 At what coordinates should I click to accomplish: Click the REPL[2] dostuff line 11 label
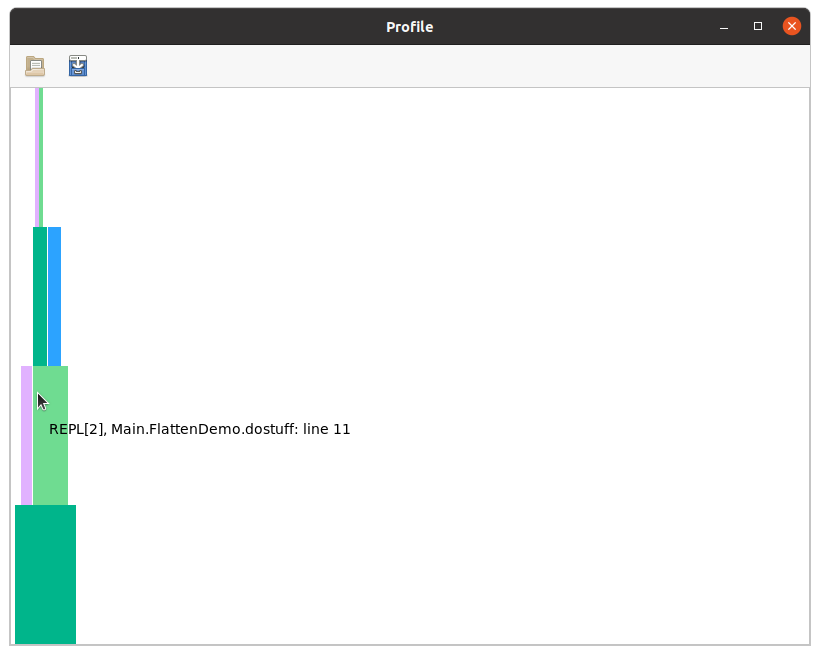(200, 429)
